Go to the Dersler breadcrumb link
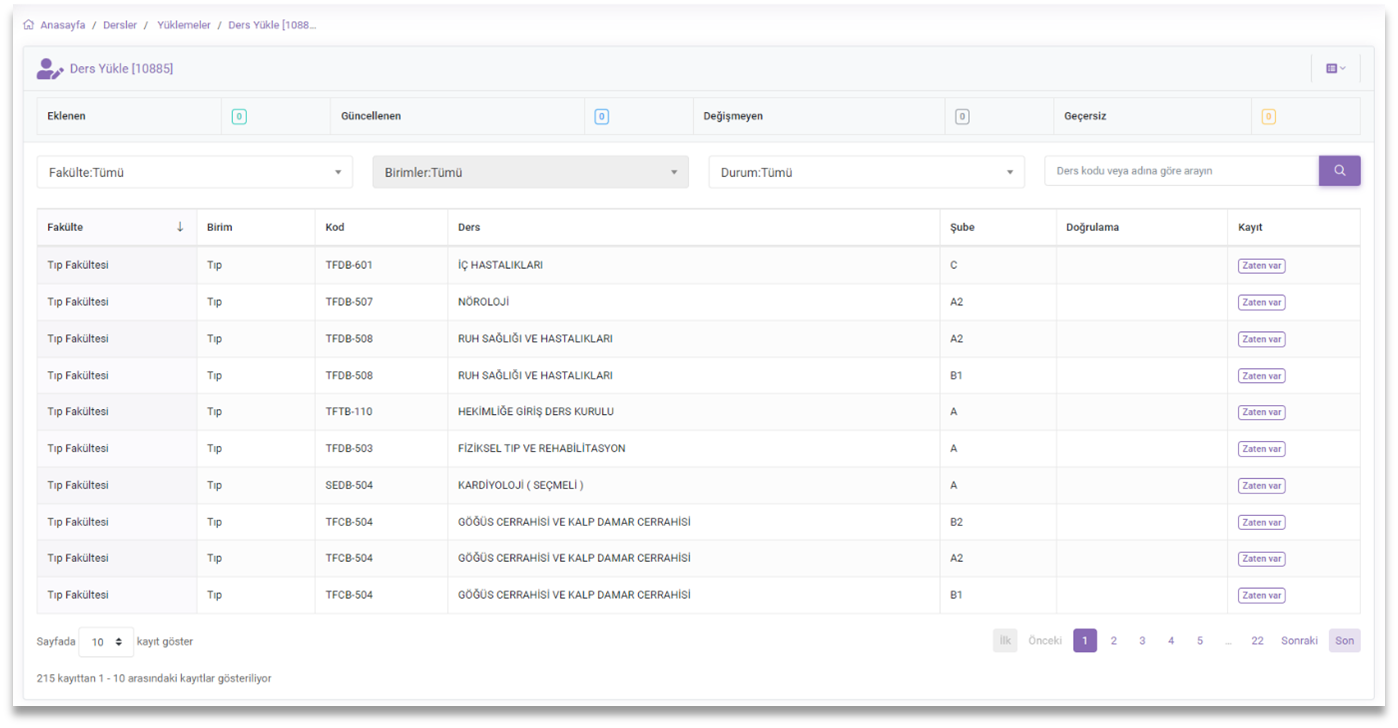This screenshot has height=728, width=1398. coord(120,25)
